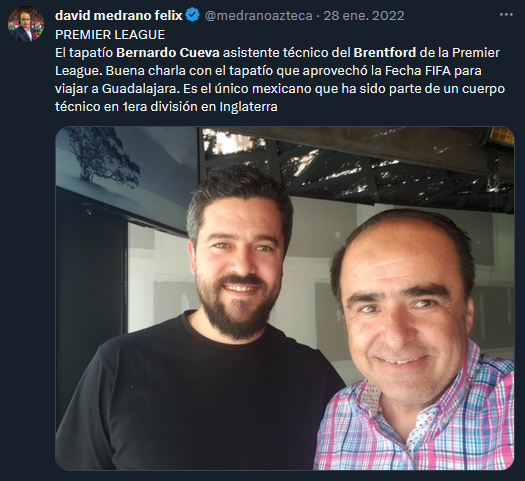This screenshot has height=481, width=525.
Task: Click the latticed ceiling area of the photo
Action: click(x=358, y=167)
